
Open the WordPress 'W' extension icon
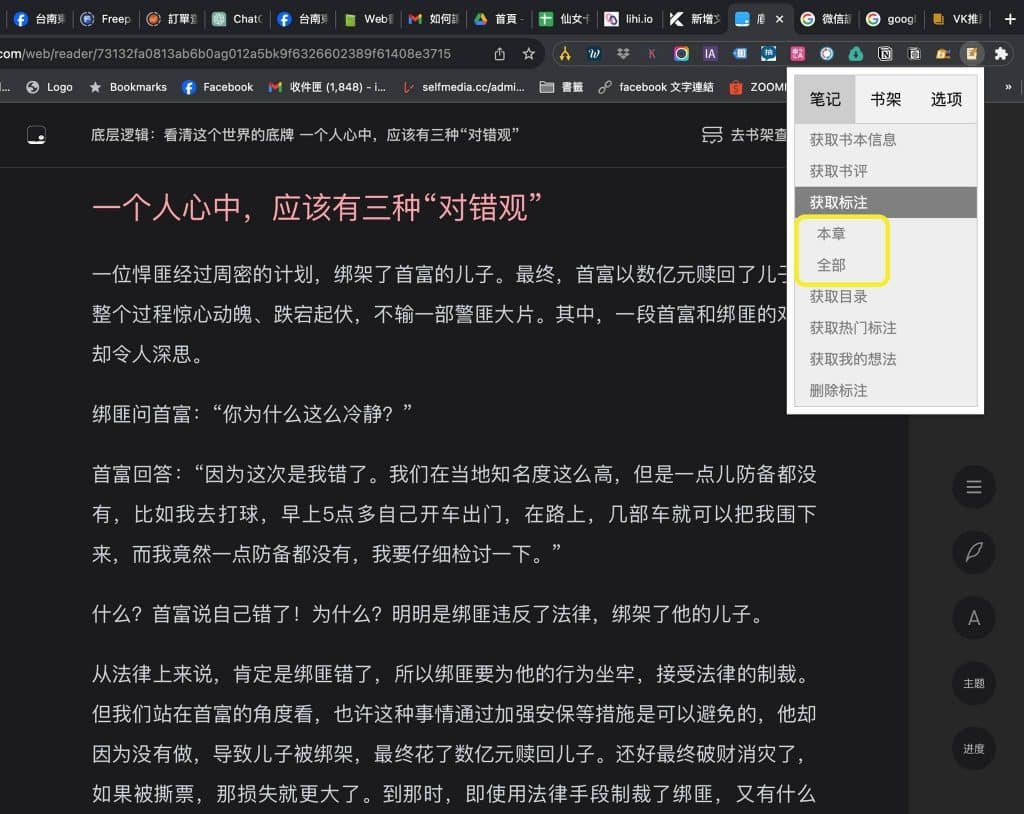594,54
